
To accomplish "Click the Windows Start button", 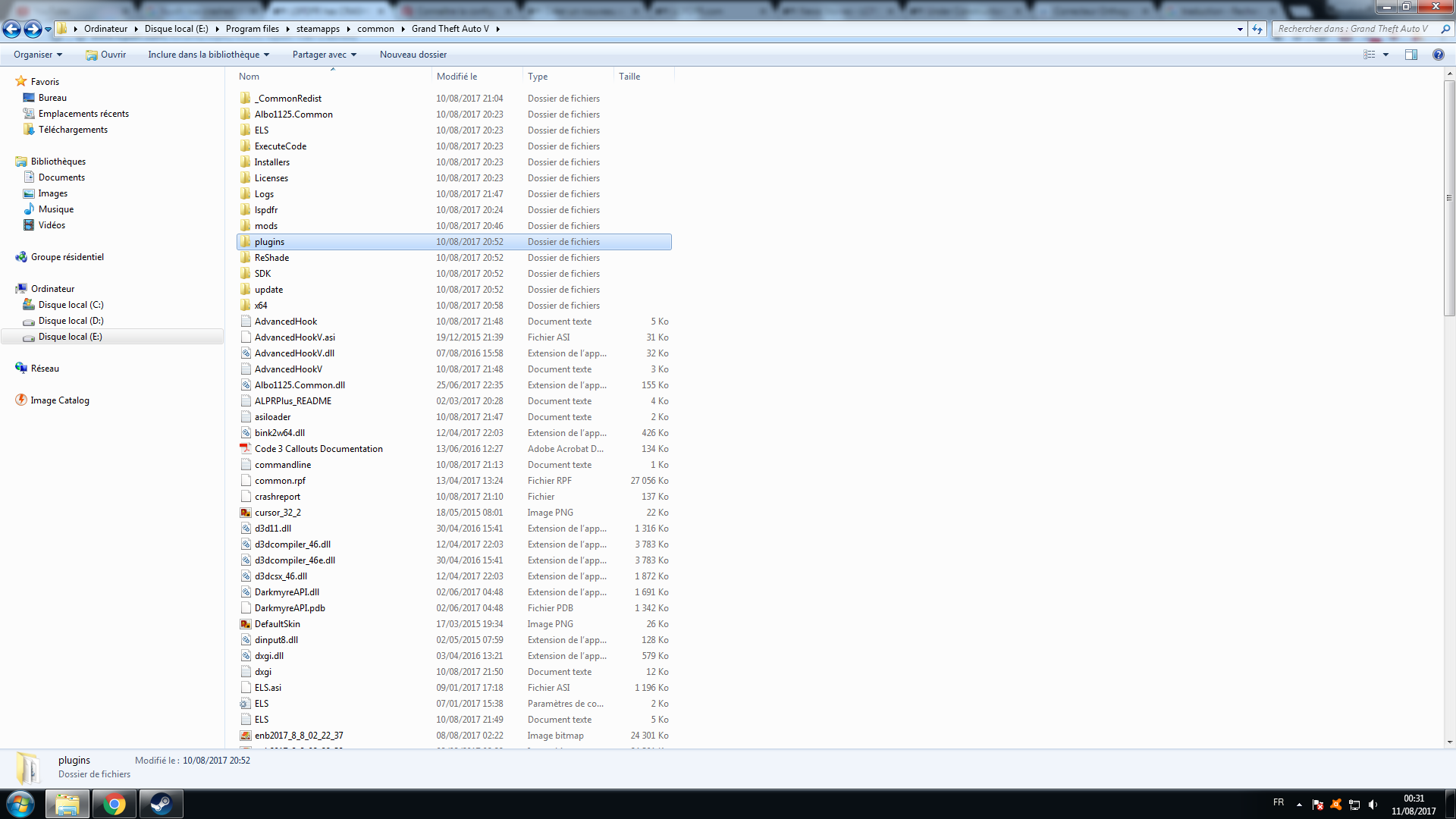I will point(20,804).
